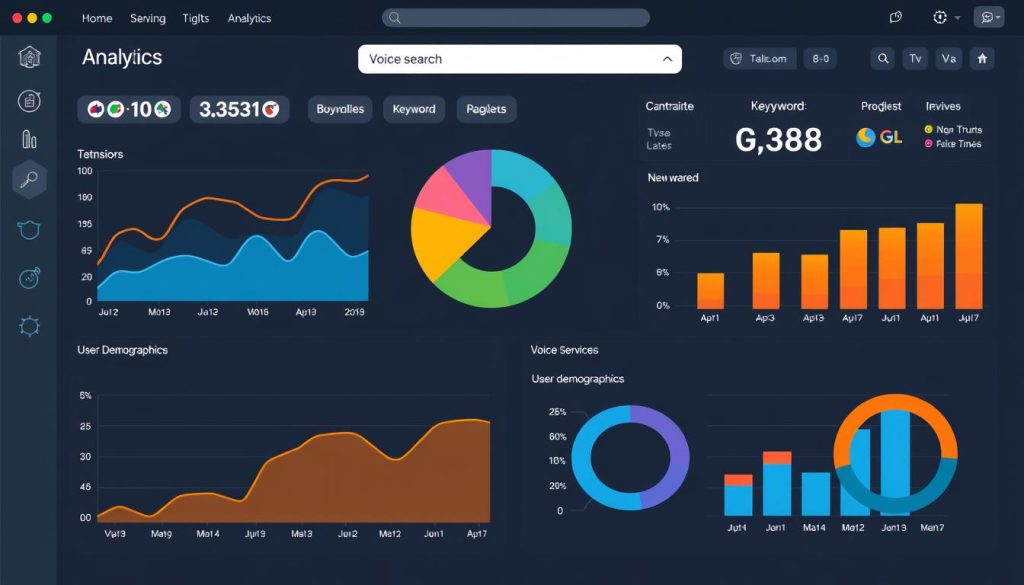Open the Home menu
Viewport: 1024px width, 585px height.
click(x=97, y=18)
